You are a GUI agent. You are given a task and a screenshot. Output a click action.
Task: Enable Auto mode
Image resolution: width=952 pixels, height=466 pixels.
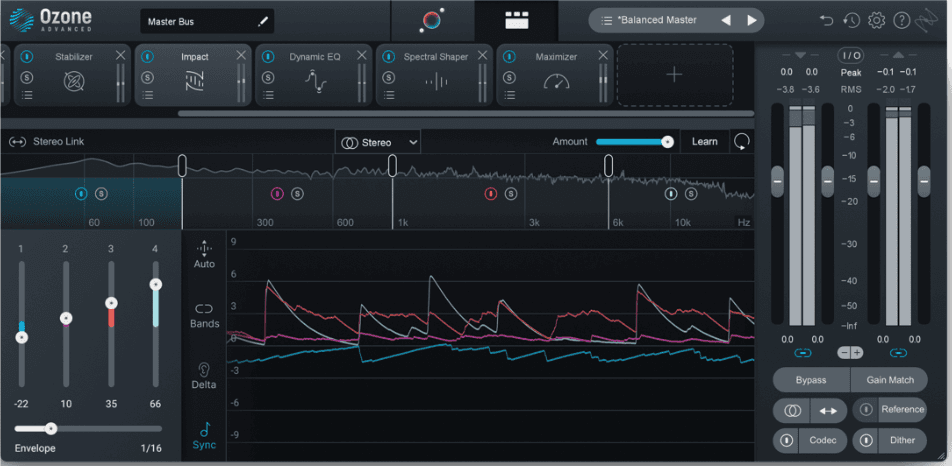pos(204,255)
